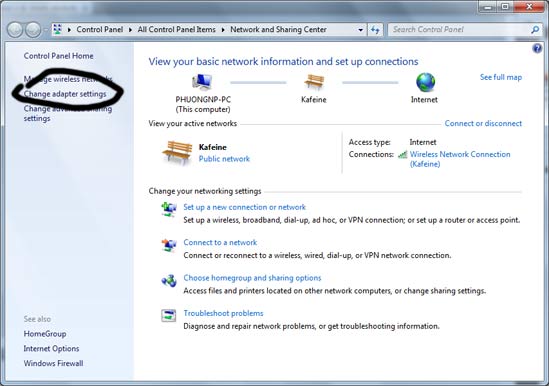Click Troubleshoot problems link

coord(223,313)
